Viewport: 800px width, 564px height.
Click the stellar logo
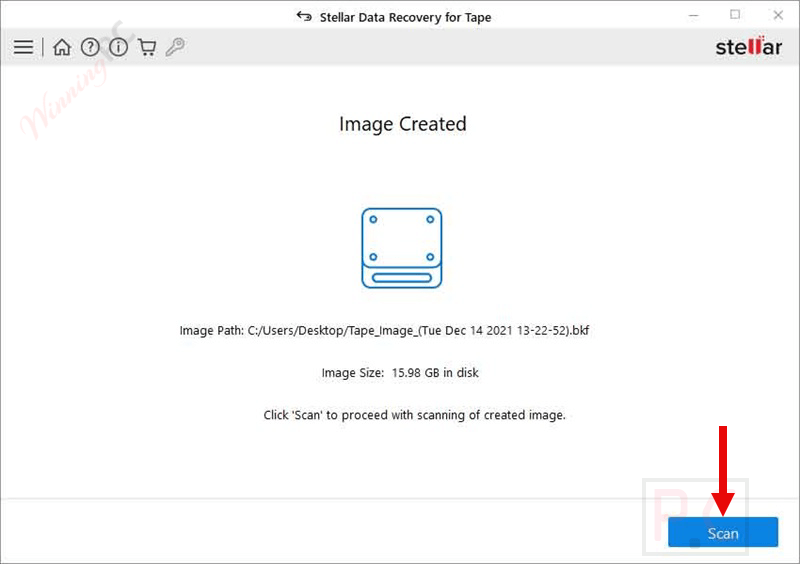(x=748, y=47)
